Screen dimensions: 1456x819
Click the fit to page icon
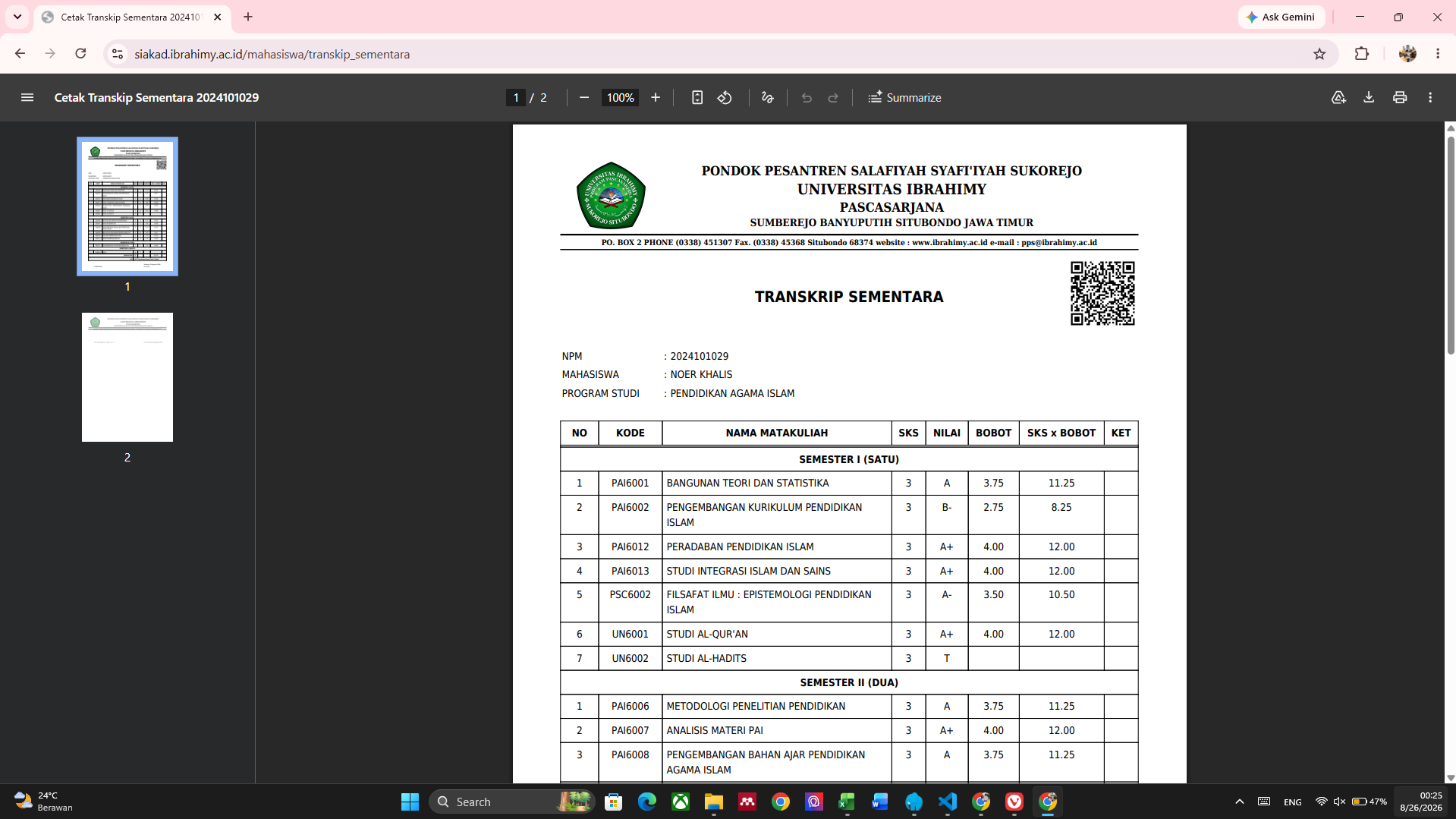coord(697,97)
